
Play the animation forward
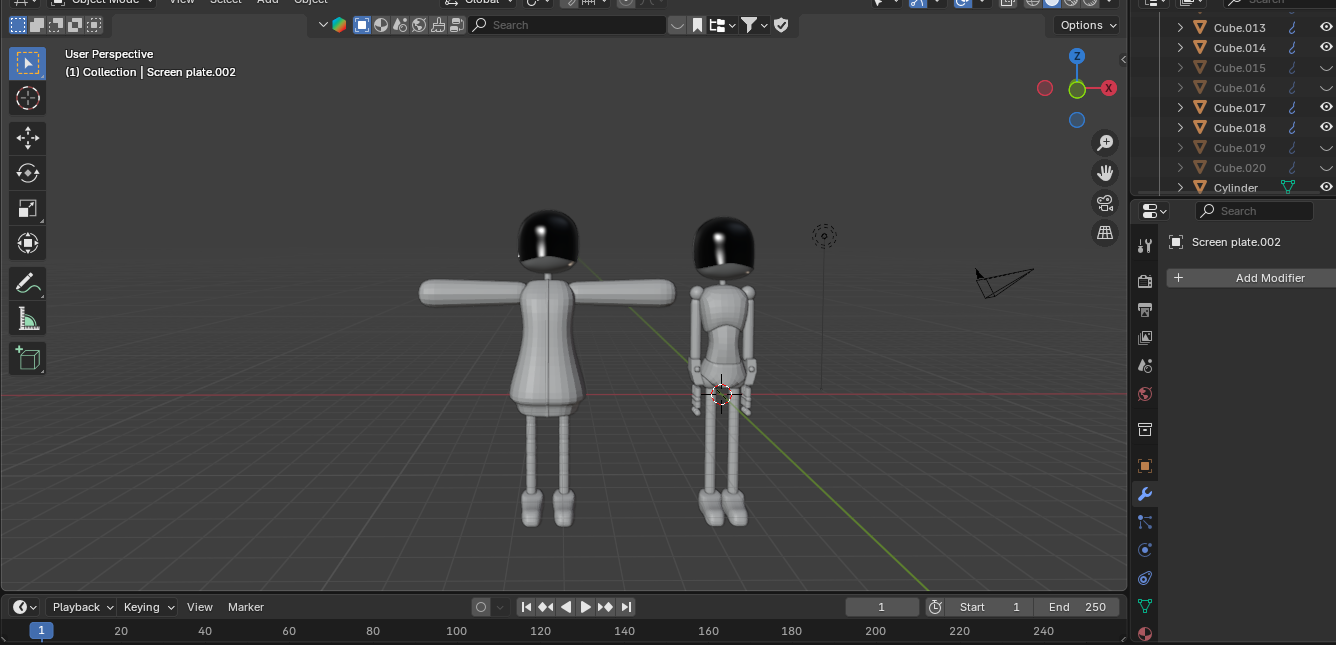586,607
